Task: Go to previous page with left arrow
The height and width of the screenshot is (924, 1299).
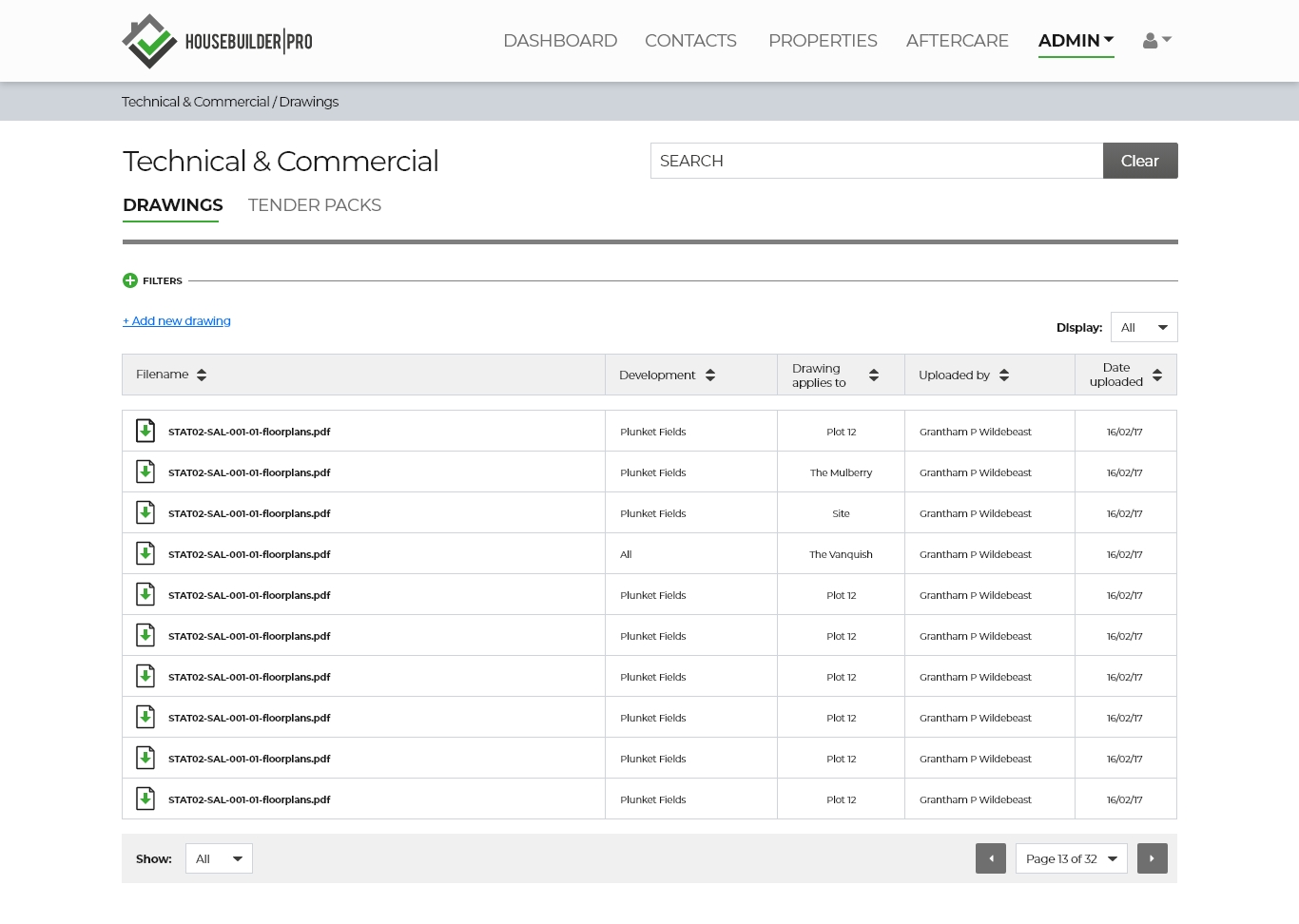Action: [990, 858]
